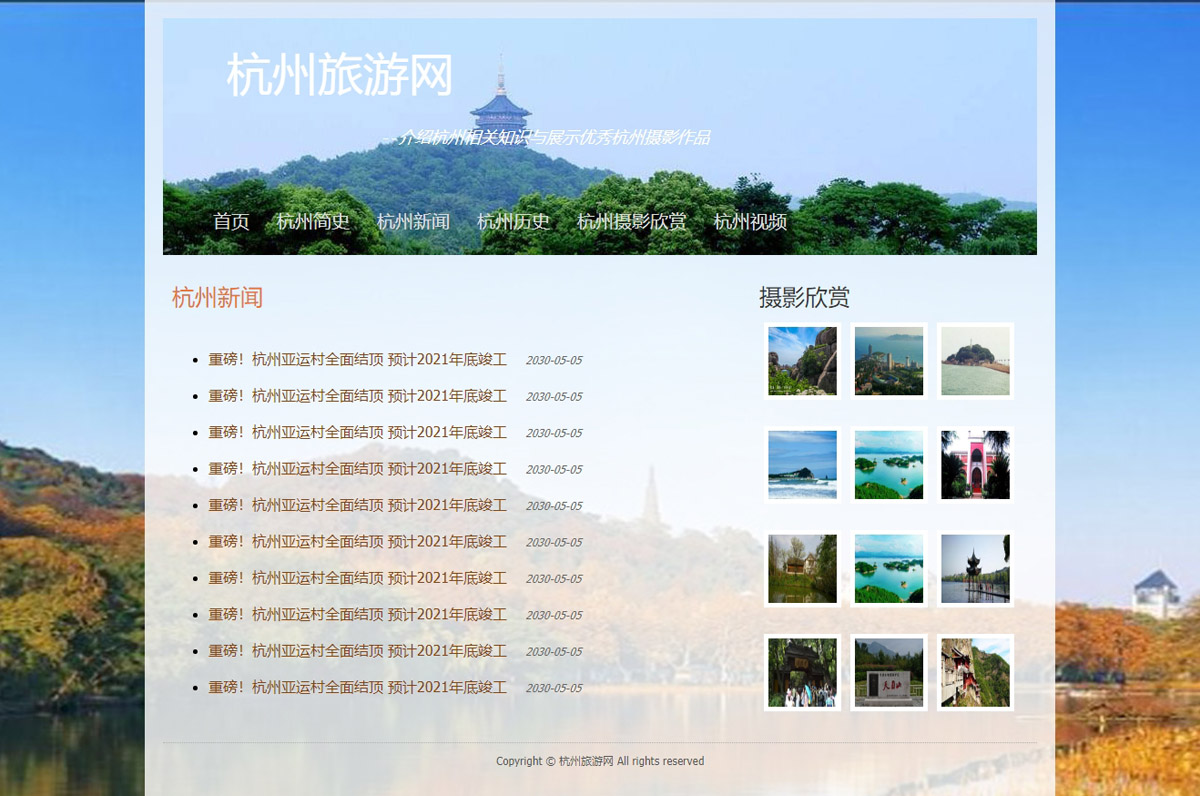Open the 首页 navigation item
Viewport: 1200px width, 796px height.
[231, 221]
